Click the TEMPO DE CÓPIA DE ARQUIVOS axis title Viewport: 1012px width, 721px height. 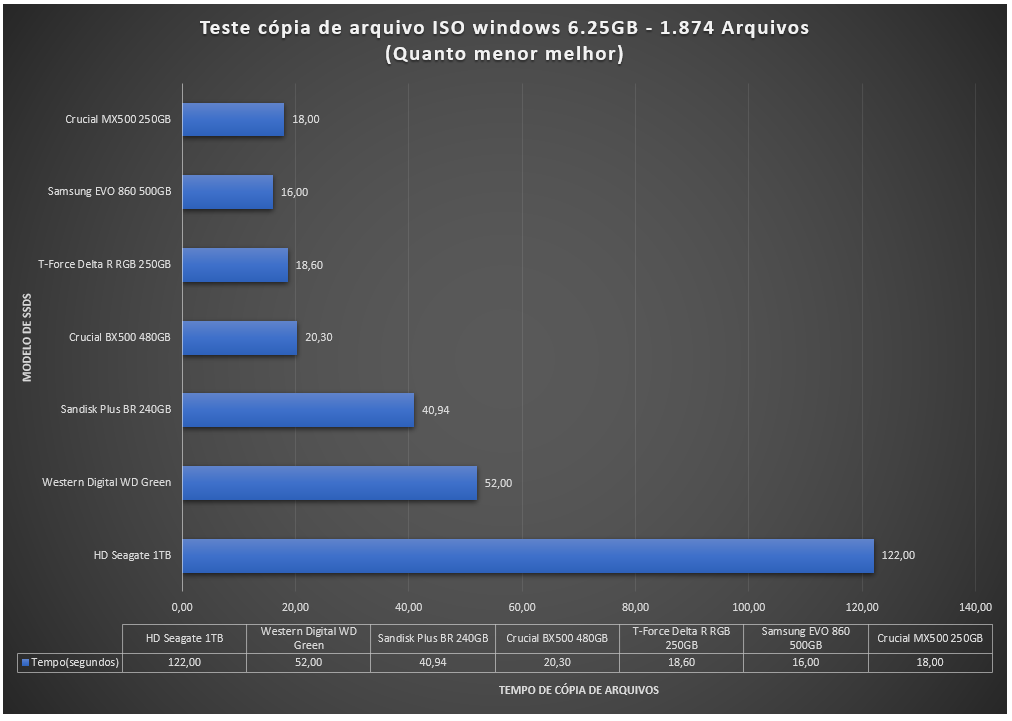[579, 691]
